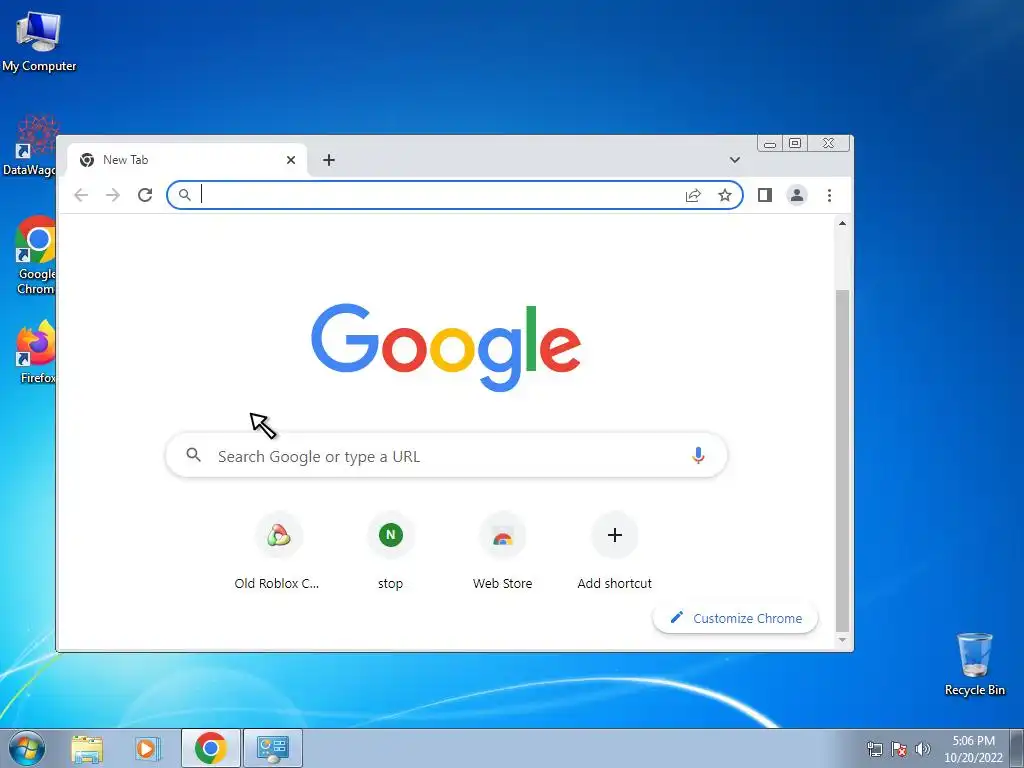Click the network tray icon

pyautogui.click(x=874, y=749)
